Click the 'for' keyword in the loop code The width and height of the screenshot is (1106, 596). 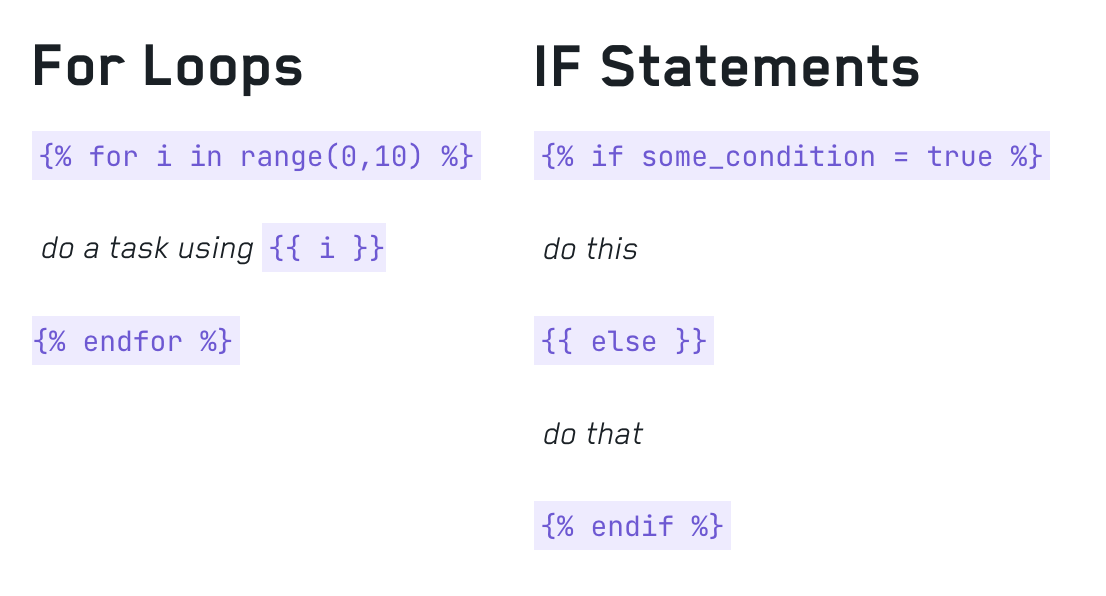point(113,156)
